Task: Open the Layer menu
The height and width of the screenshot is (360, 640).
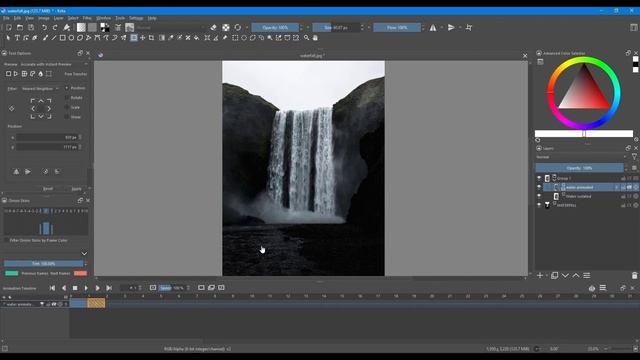Action: coord(59,18)
